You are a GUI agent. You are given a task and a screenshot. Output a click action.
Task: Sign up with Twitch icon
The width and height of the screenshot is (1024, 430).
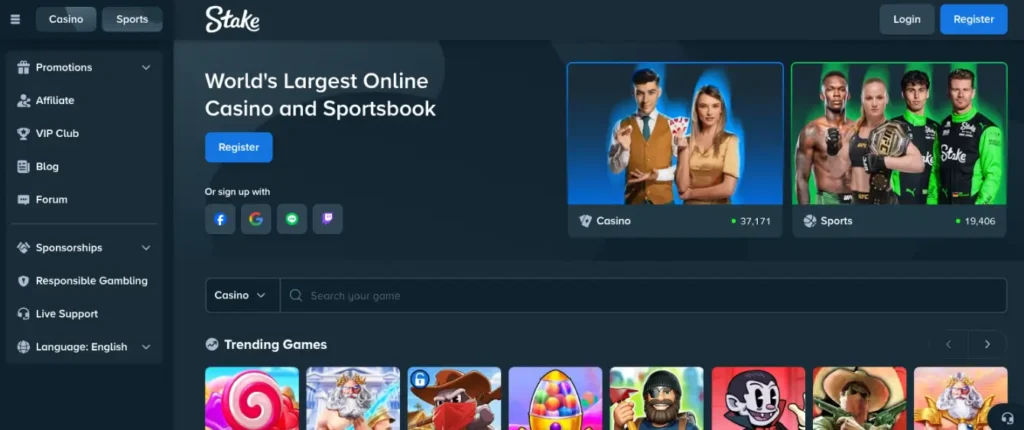tap(327, 219)
